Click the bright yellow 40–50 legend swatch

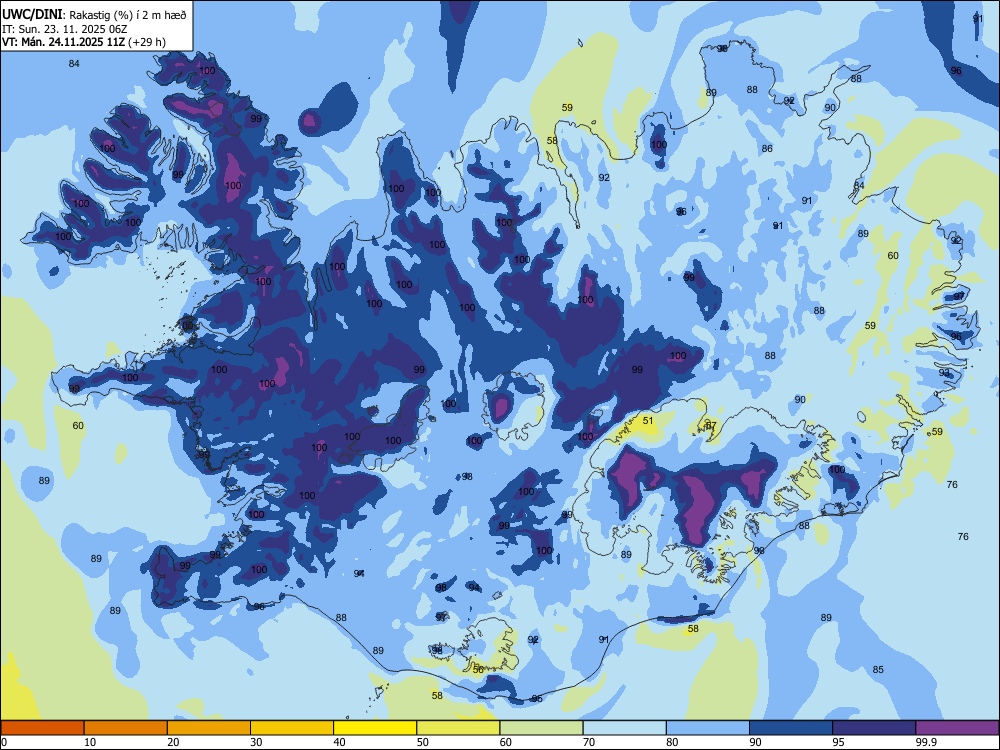click(x=375, y=728)
